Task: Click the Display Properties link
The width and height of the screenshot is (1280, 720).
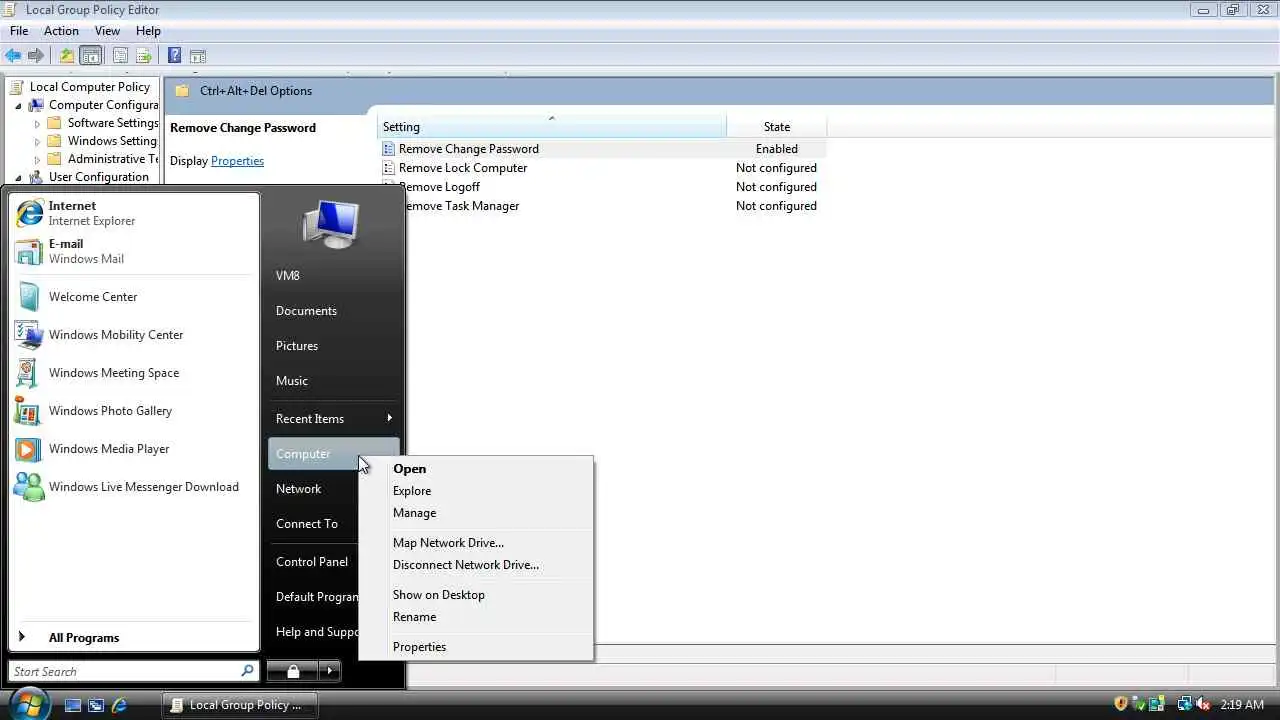Action: [x=237, y=161]
